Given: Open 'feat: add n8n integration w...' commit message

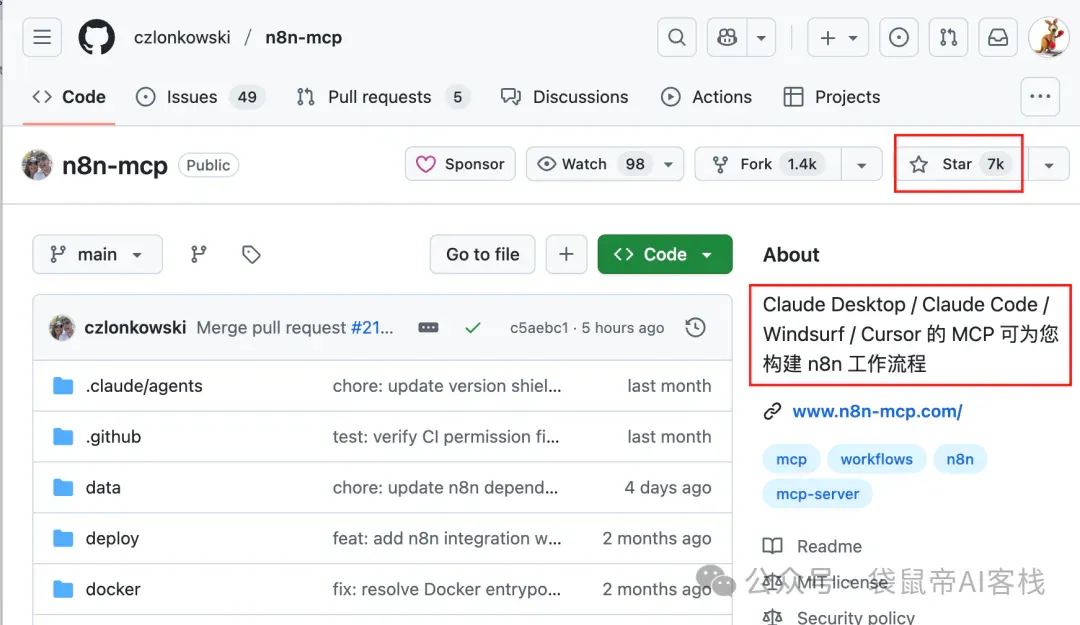Looking at the screenshot, I should coord(446,538).
